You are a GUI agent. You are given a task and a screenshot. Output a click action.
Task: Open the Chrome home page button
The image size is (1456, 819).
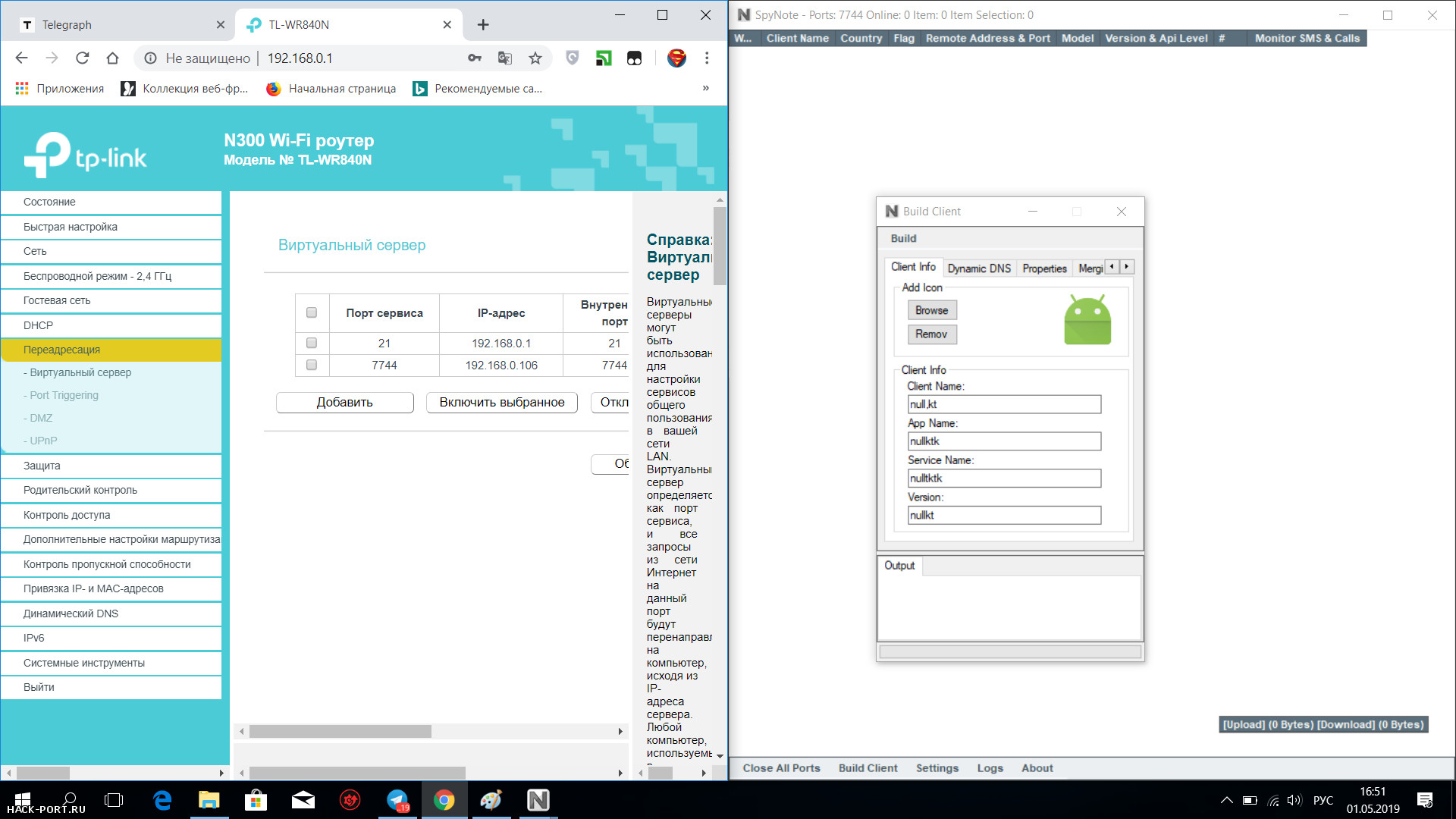(112, 58)
